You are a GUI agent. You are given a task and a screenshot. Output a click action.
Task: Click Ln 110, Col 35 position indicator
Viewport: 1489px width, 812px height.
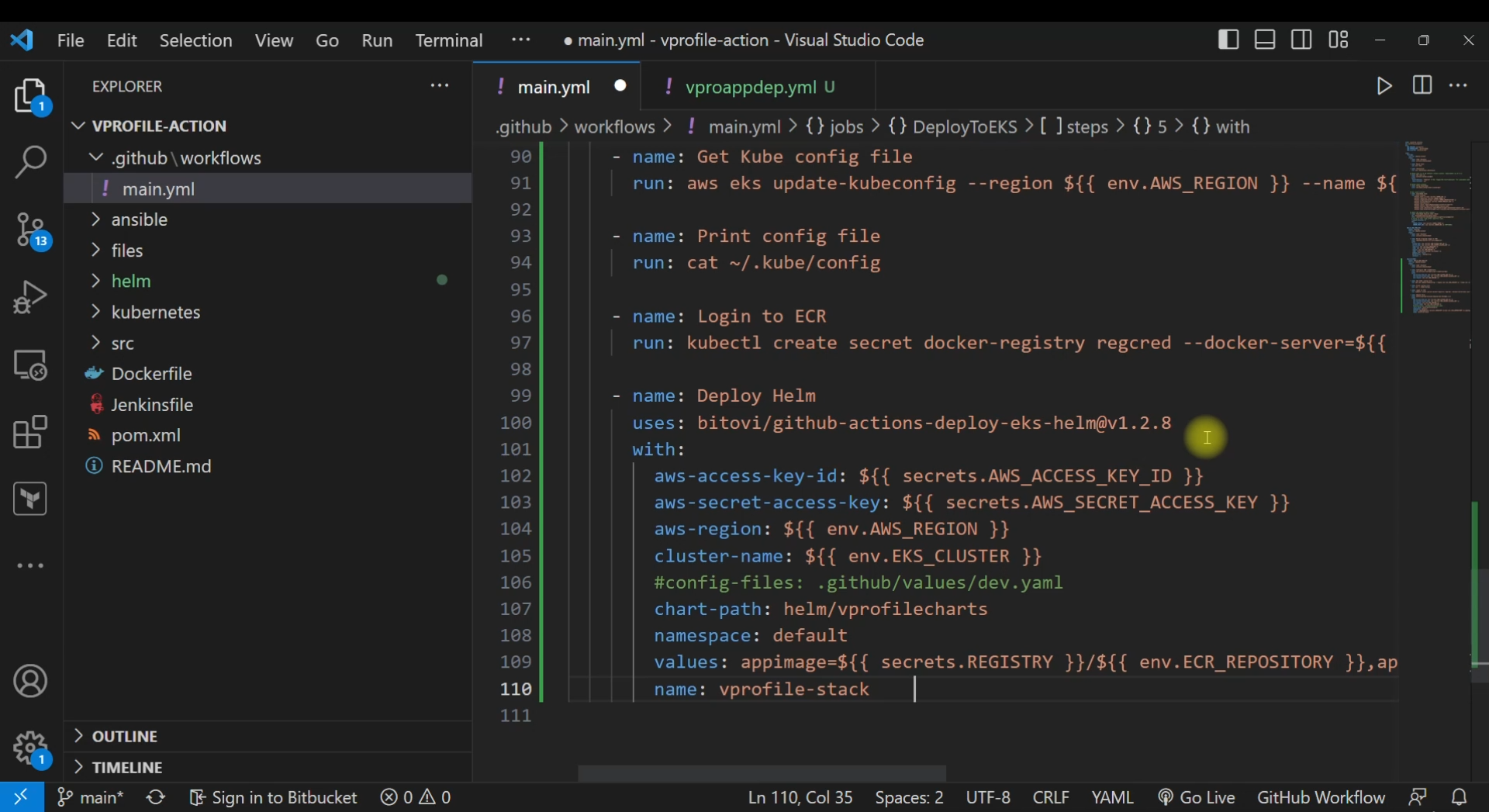tap(800, 797)
